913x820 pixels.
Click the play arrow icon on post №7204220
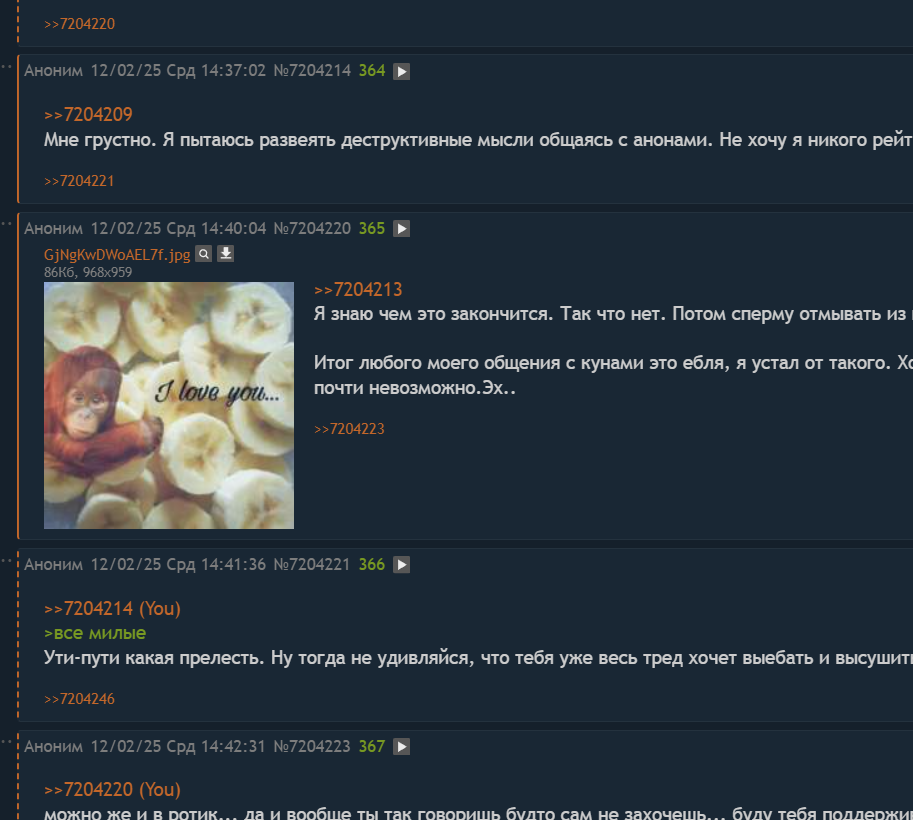(401, 228)
